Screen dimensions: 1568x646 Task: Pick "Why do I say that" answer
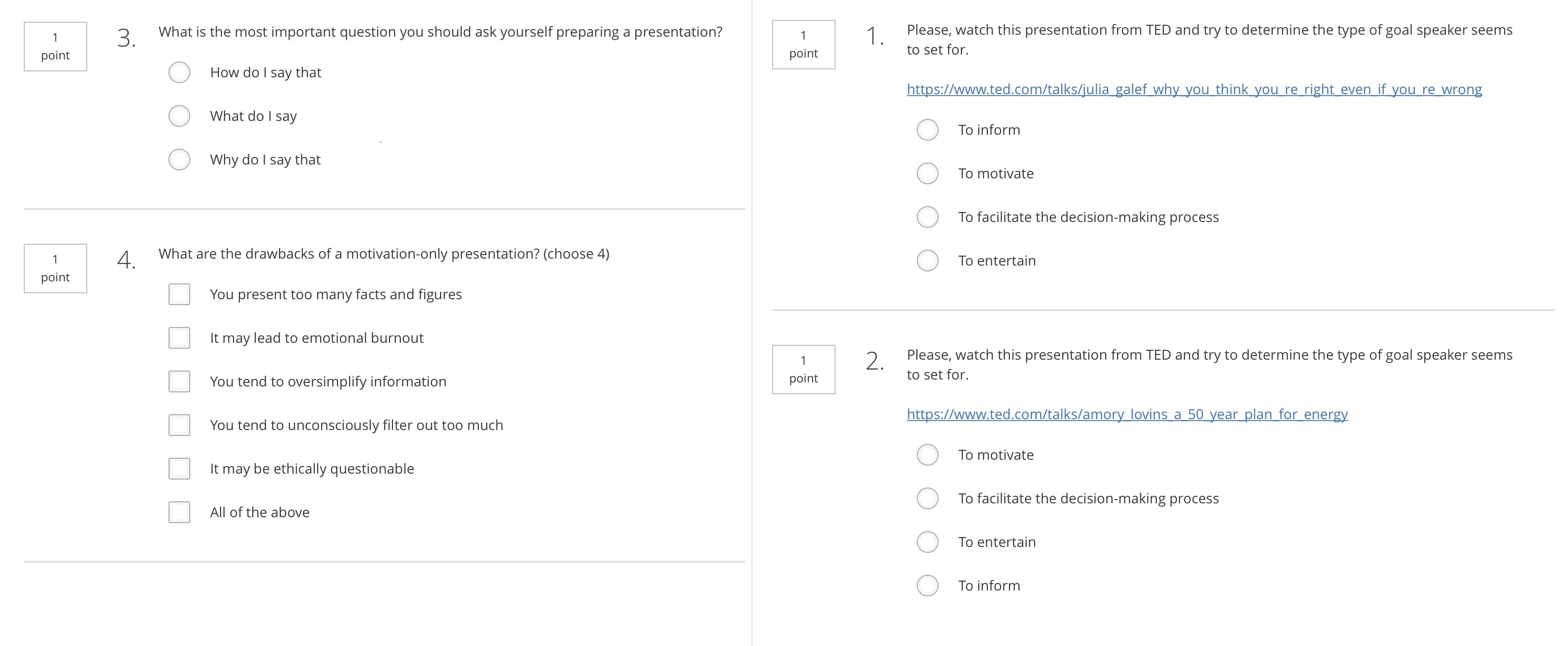click(x=179, y=160)
